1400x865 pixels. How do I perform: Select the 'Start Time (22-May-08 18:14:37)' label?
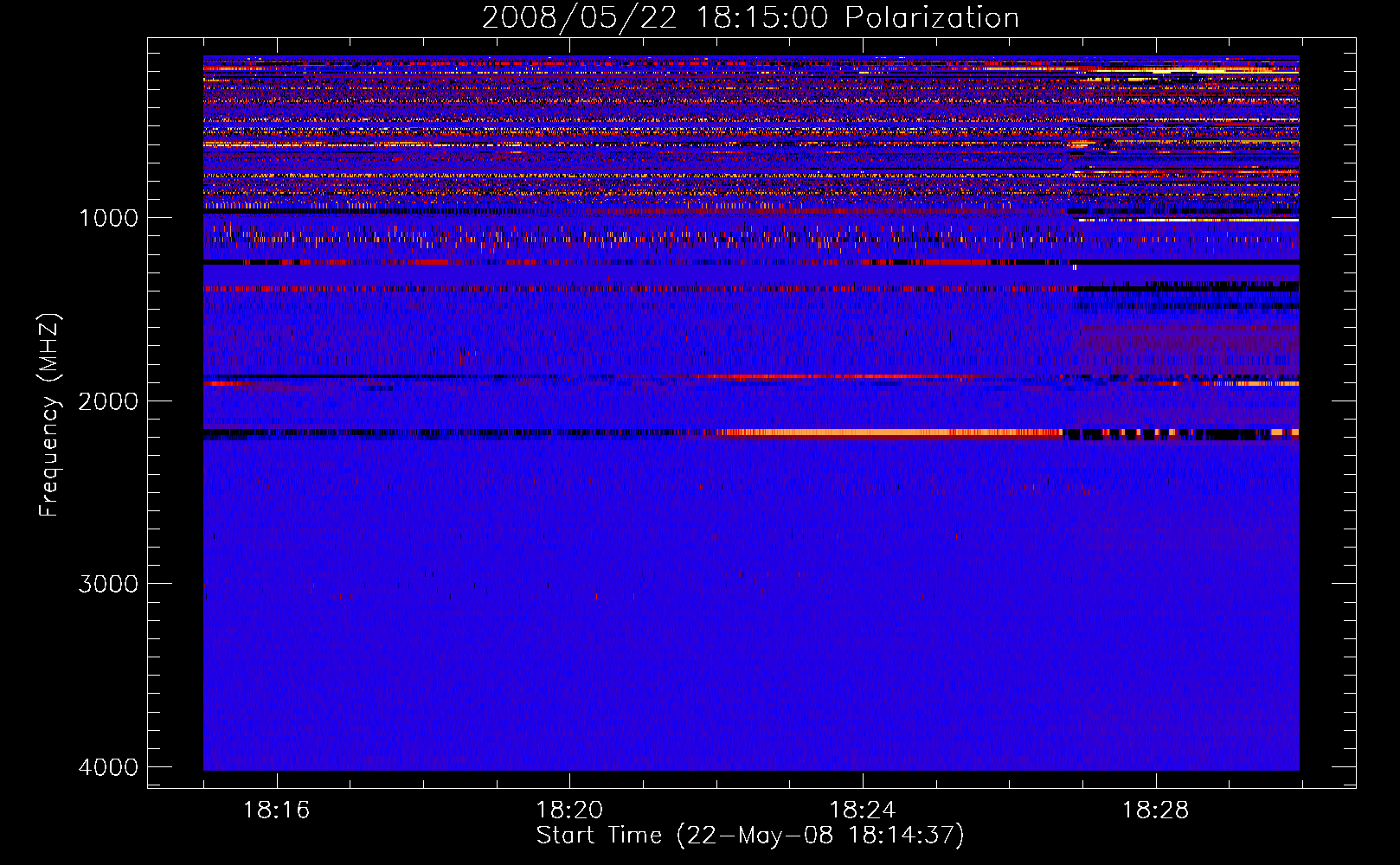click(750, 836)
